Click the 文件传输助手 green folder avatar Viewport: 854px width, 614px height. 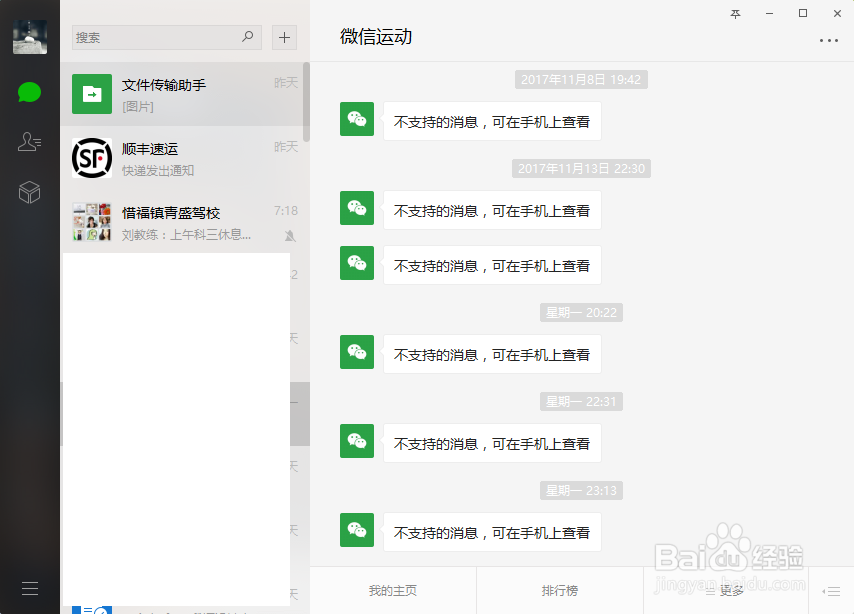[x=92, y=94]
